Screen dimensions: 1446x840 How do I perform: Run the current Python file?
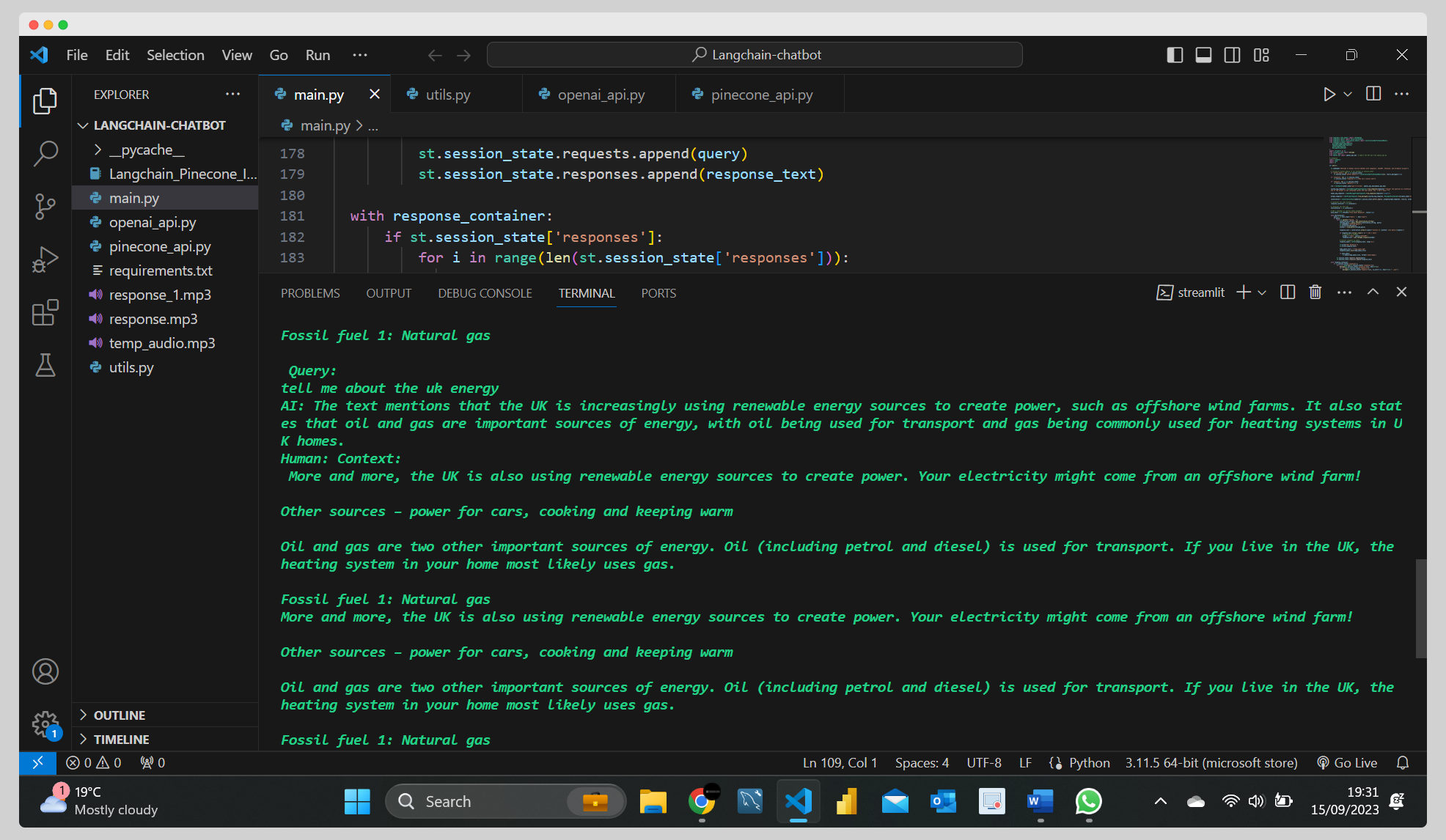point(1329,94)
